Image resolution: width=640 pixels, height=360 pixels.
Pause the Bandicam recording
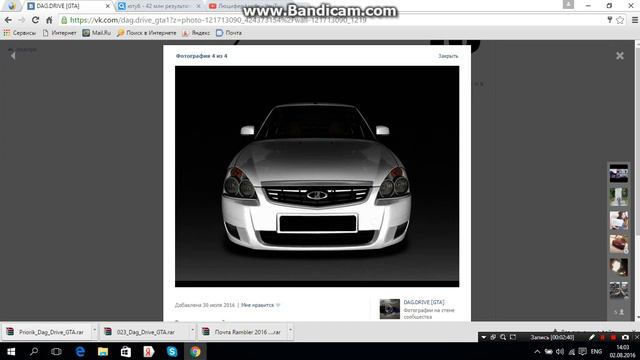pos(602,337)
